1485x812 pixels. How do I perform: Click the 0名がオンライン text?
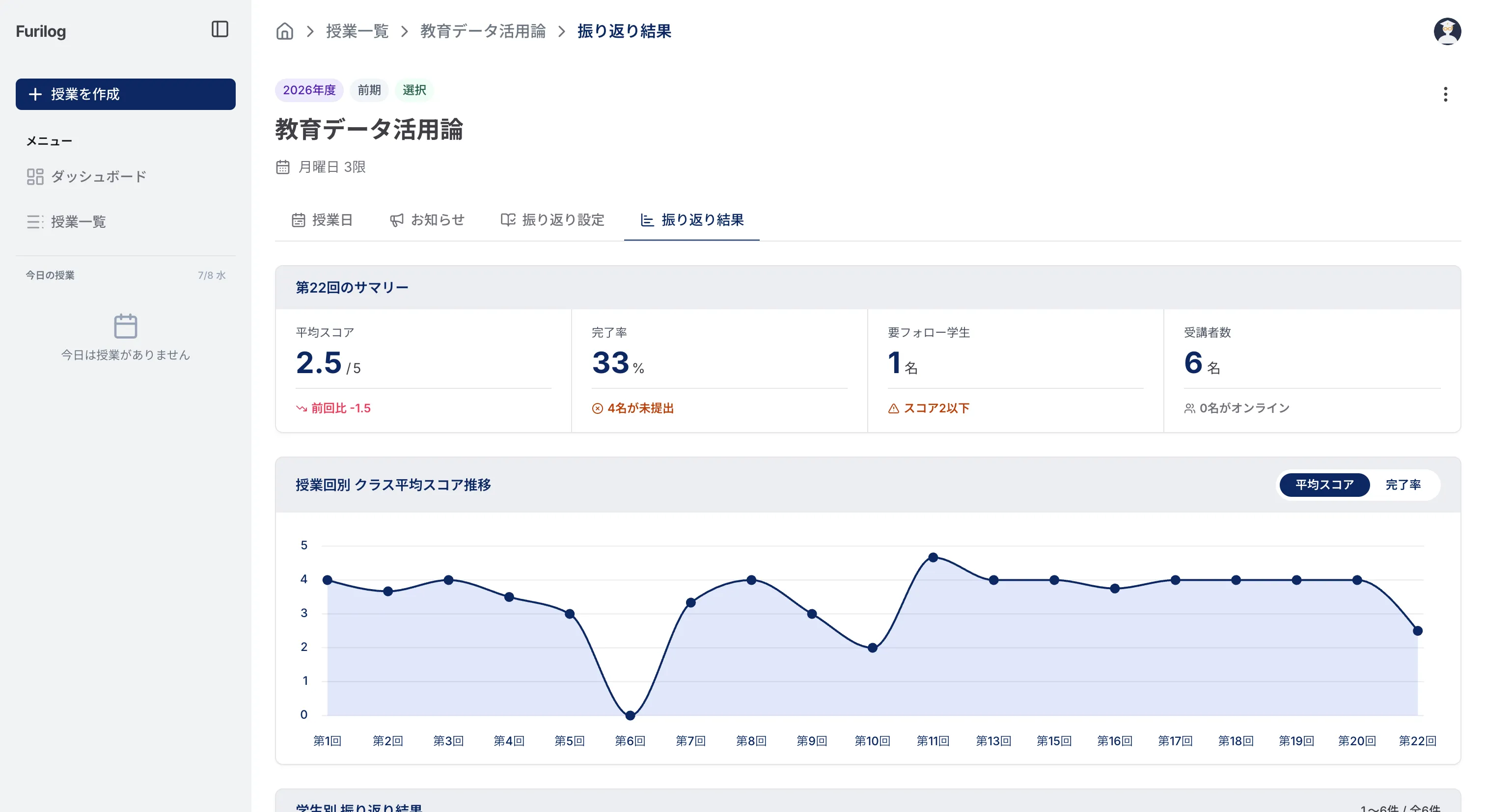pos(1244,408)
